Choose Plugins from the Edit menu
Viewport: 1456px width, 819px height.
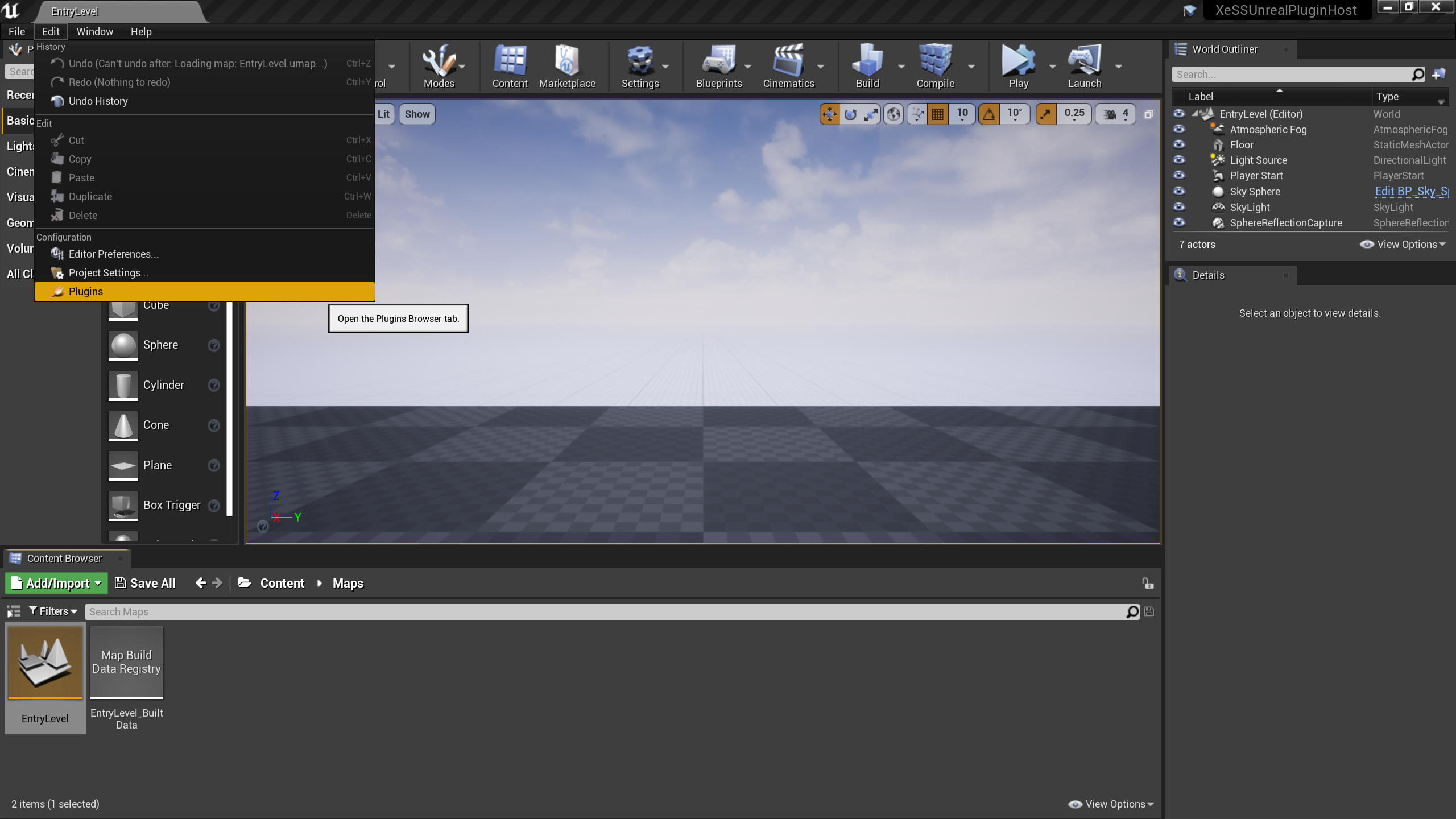pyautogui.click(x=204, y=291)
